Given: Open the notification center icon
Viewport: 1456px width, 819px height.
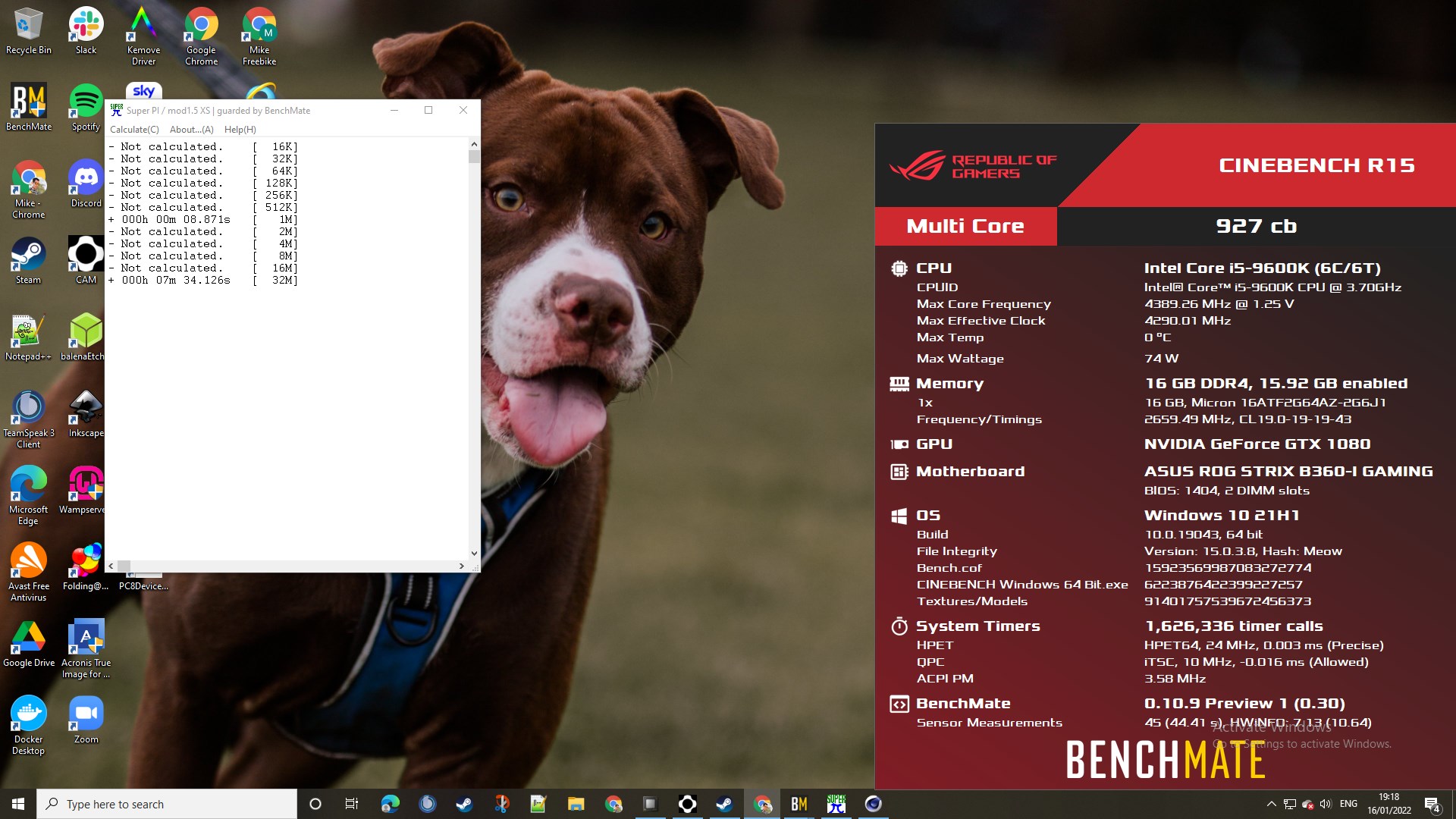Looking at the screenshot, I should (1432, 804).
